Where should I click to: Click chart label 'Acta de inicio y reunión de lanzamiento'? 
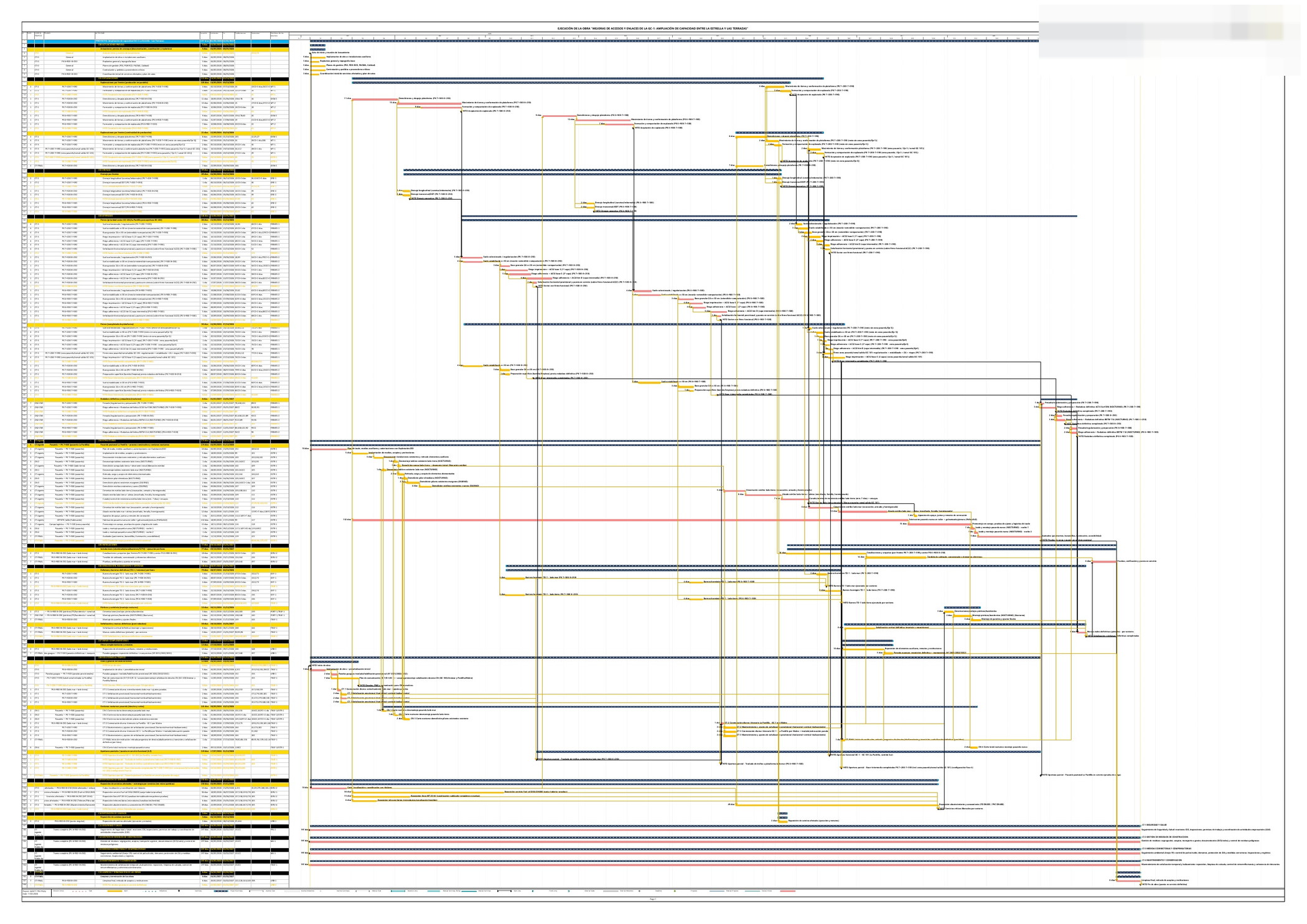click(x=330, y=53)
